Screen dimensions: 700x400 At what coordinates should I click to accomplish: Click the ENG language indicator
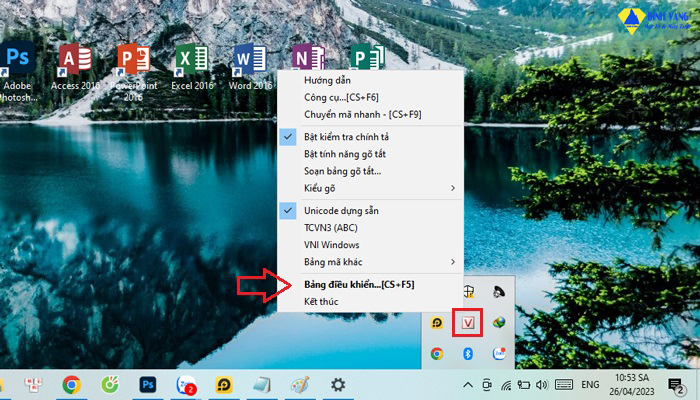coord(590,384)
